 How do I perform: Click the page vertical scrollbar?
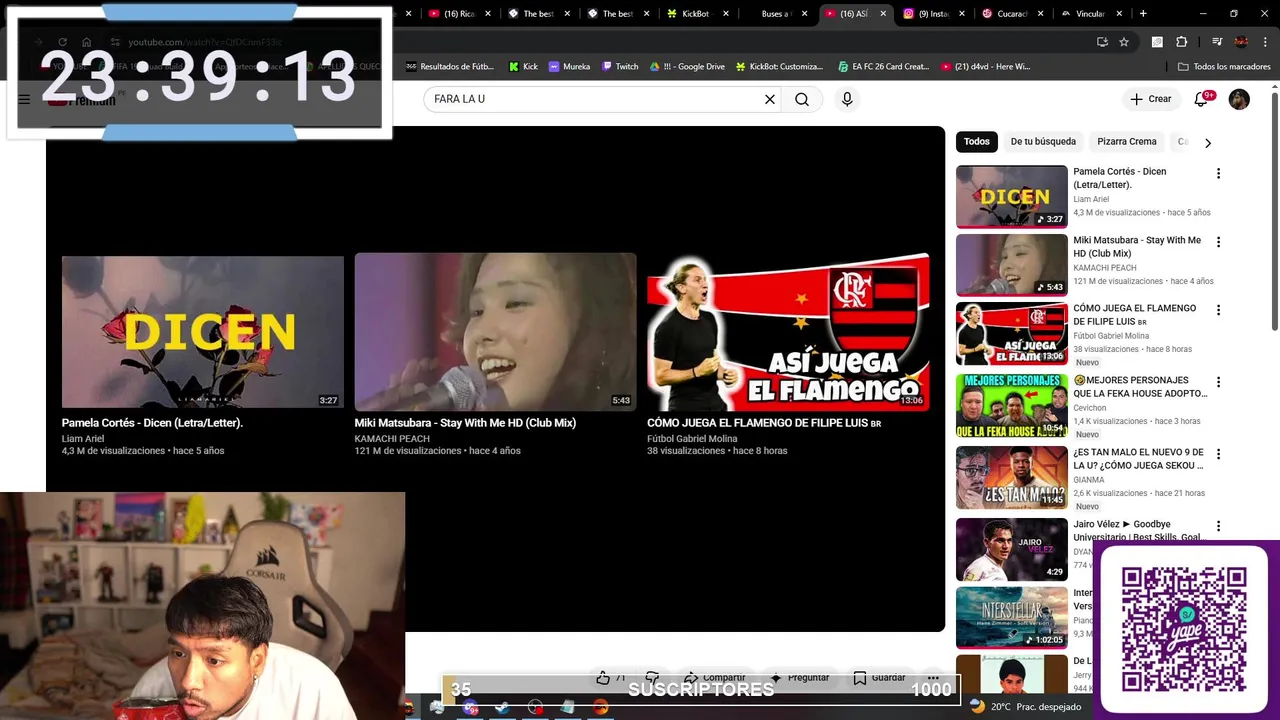(1274, 210)
